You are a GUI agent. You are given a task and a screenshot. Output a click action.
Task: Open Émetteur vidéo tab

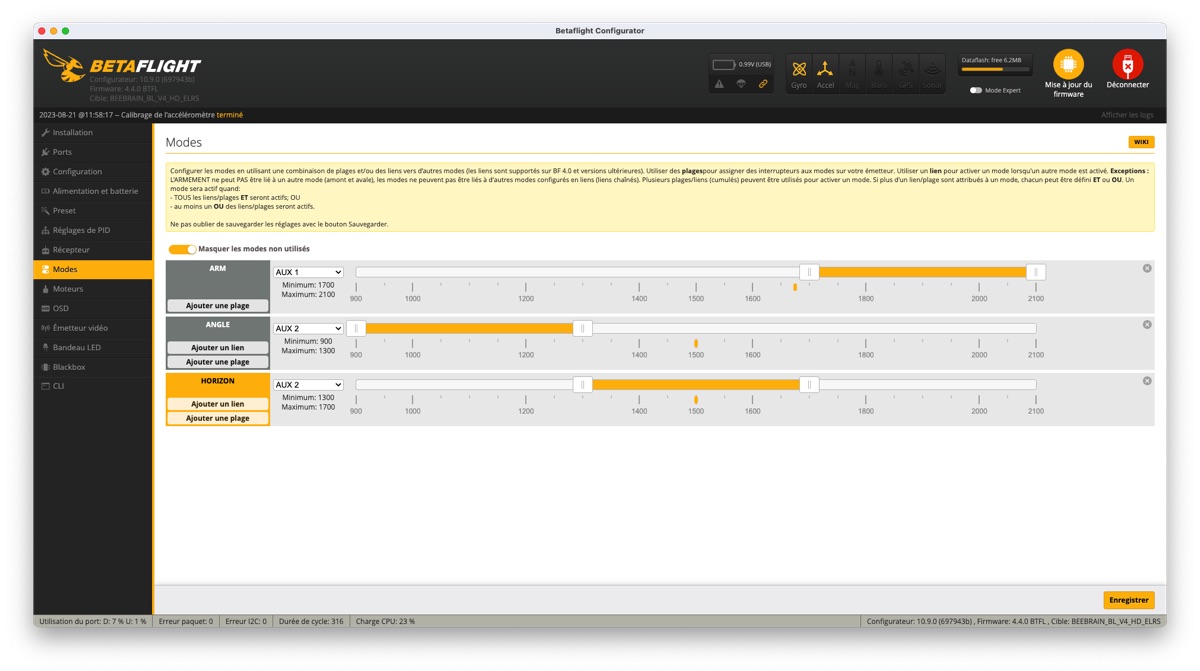pyautogui.click(x=93, y=327)
